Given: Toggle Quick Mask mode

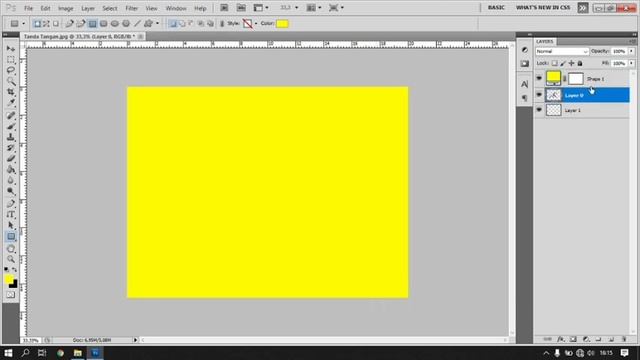Looking at the screenshot, I should 11,295.
